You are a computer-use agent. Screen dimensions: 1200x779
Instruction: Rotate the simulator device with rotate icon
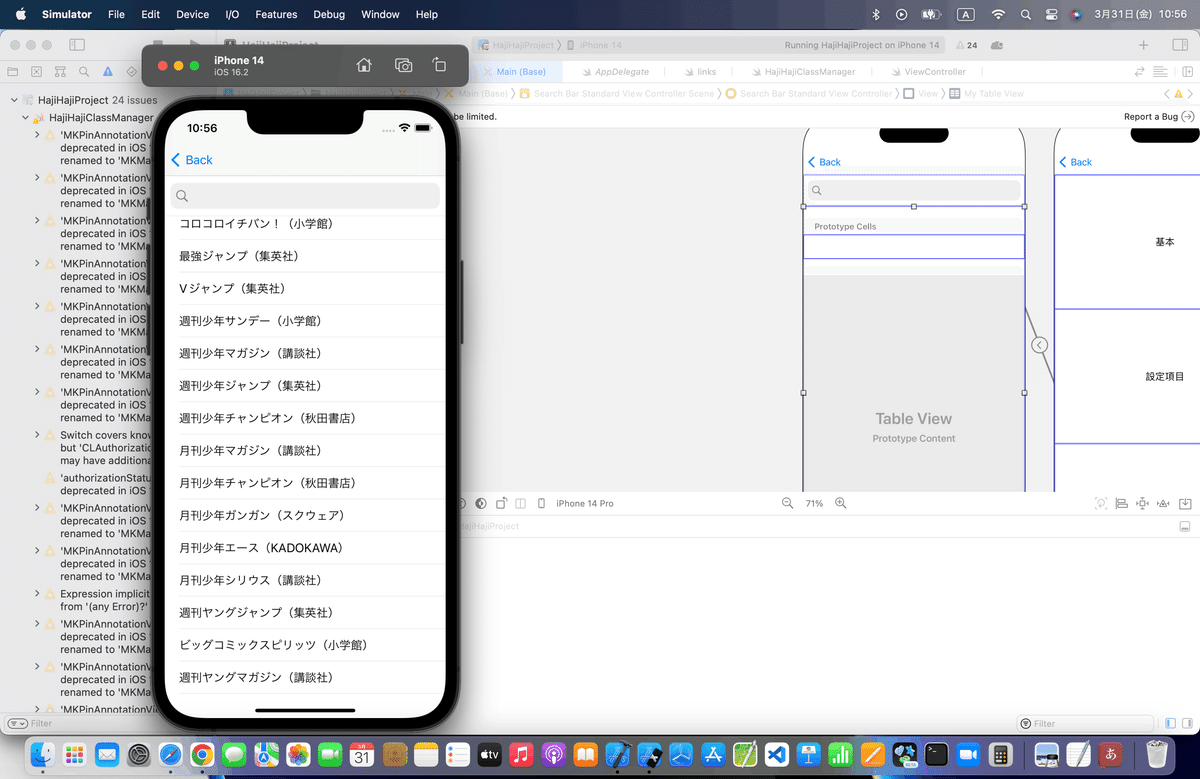(x=439, y=65)
